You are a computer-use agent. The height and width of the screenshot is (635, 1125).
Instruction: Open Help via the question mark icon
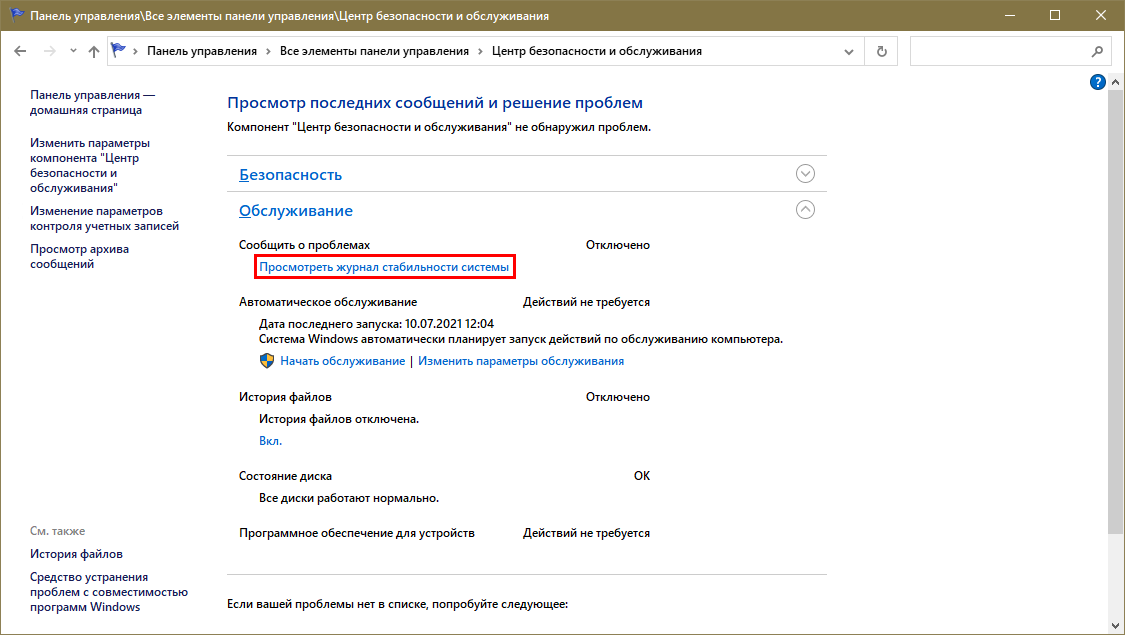(x=1097, y=82)
